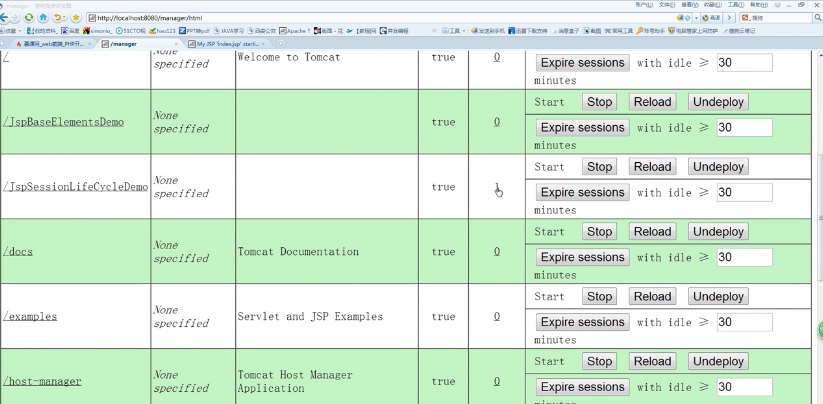Viewport: 823px width, 404px height.
Task: Click Expire sessions in Welcome to Tomcat row
Action: point(583,63)
